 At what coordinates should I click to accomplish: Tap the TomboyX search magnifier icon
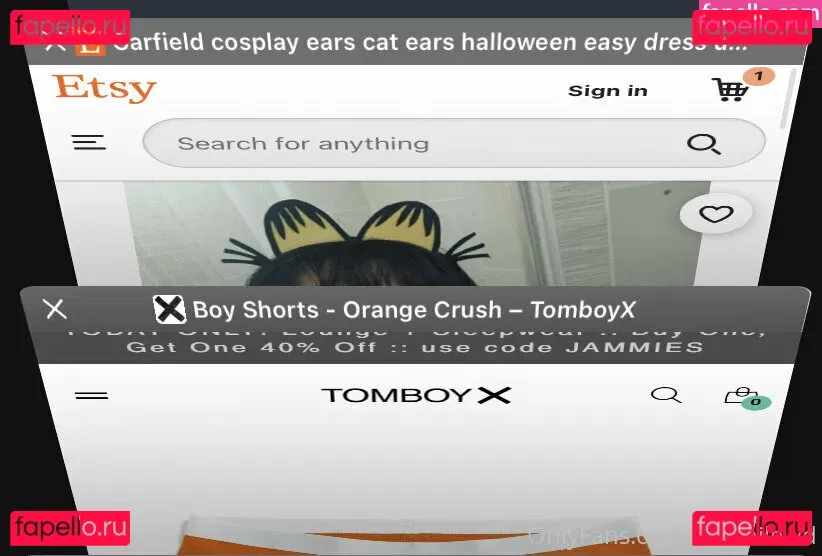(x=666, y=395)
